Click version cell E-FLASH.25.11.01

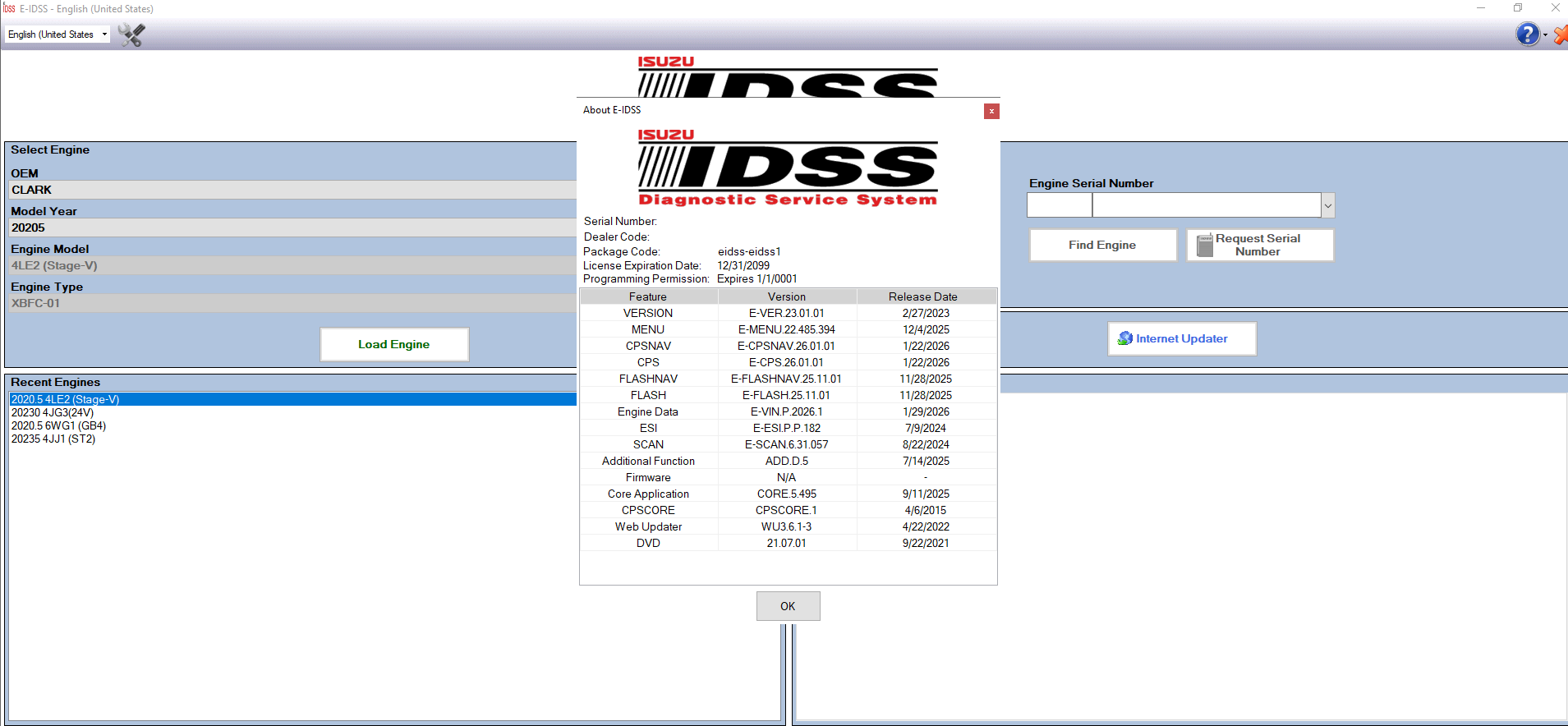tap(787, 395)
